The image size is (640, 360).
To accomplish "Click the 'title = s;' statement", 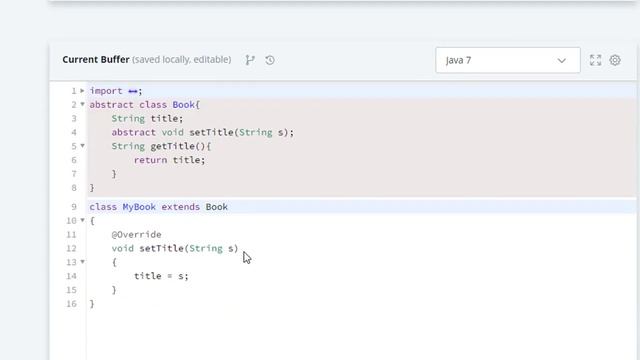I will (161, 276).
